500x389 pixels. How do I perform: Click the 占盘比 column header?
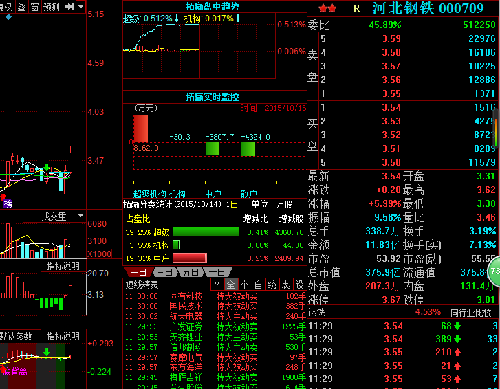coord(138,219)
